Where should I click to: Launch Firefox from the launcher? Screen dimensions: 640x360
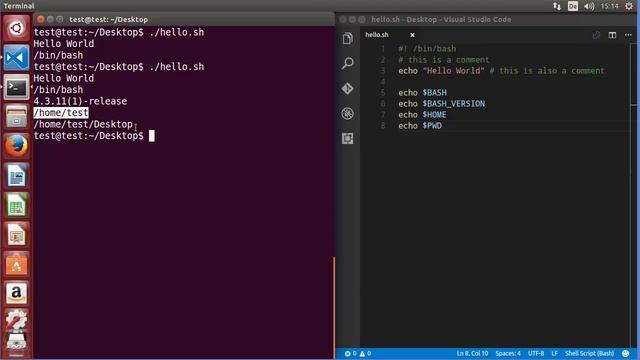16,146
